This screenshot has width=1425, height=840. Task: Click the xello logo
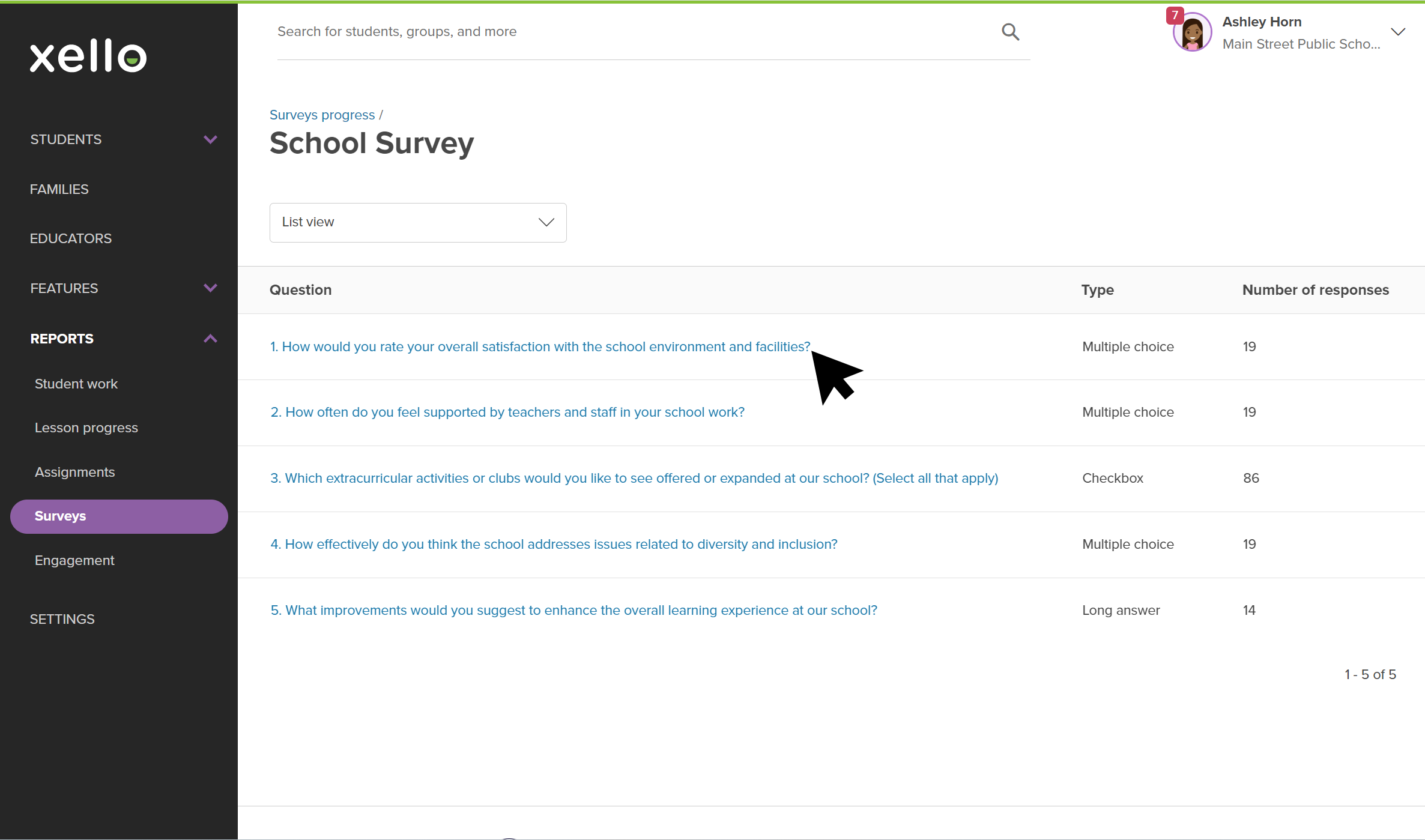pos(88,56)
